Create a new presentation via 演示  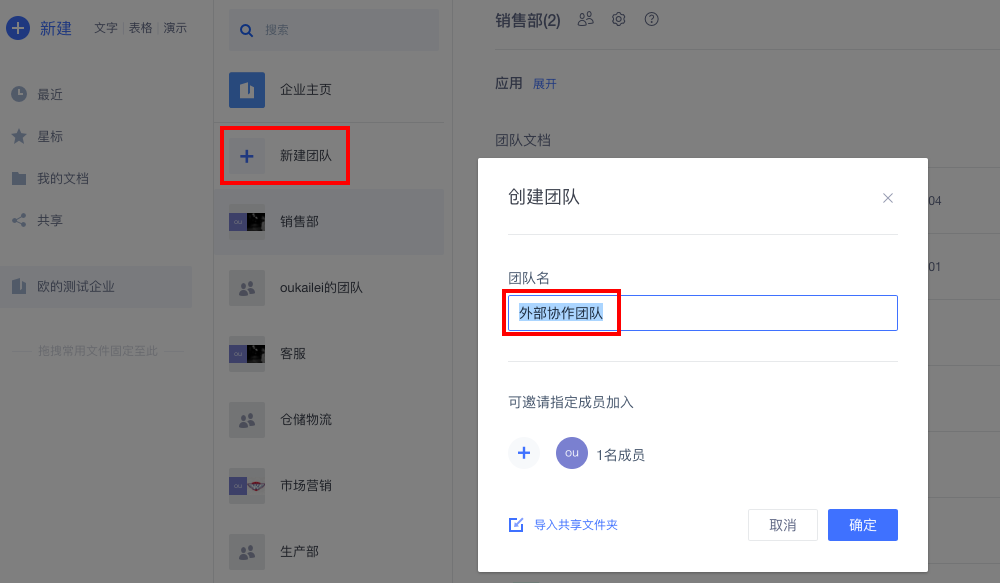click(175, 28)
